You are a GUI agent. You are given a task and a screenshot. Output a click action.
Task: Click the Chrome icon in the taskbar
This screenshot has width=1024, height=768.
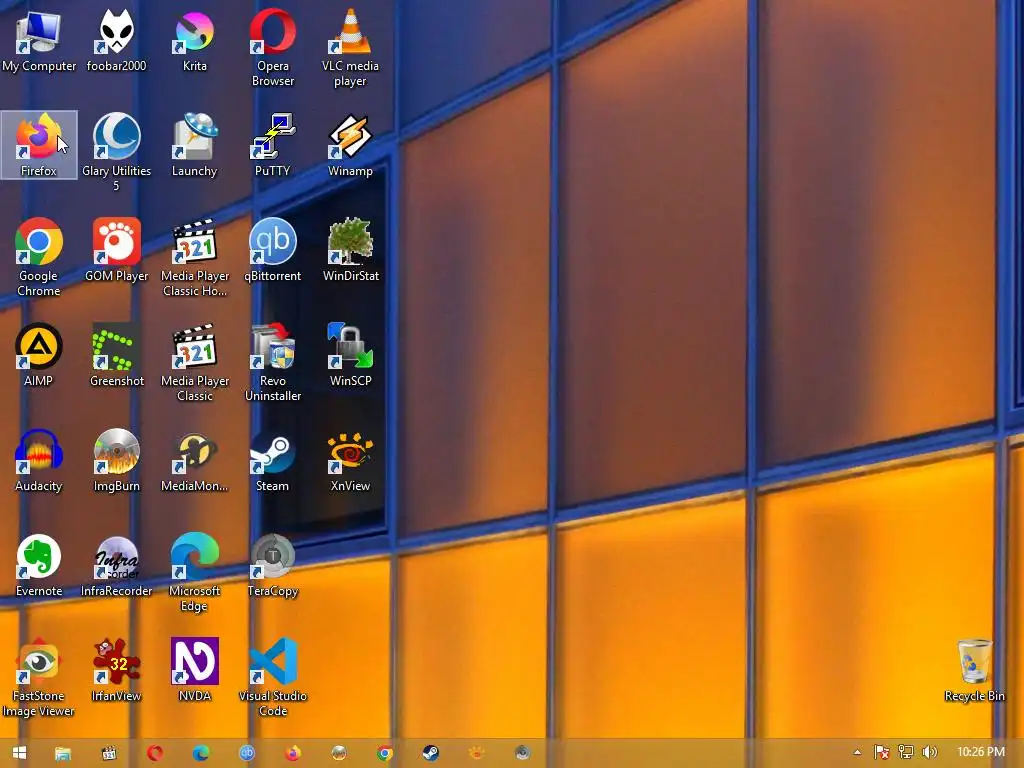[385, 753]
